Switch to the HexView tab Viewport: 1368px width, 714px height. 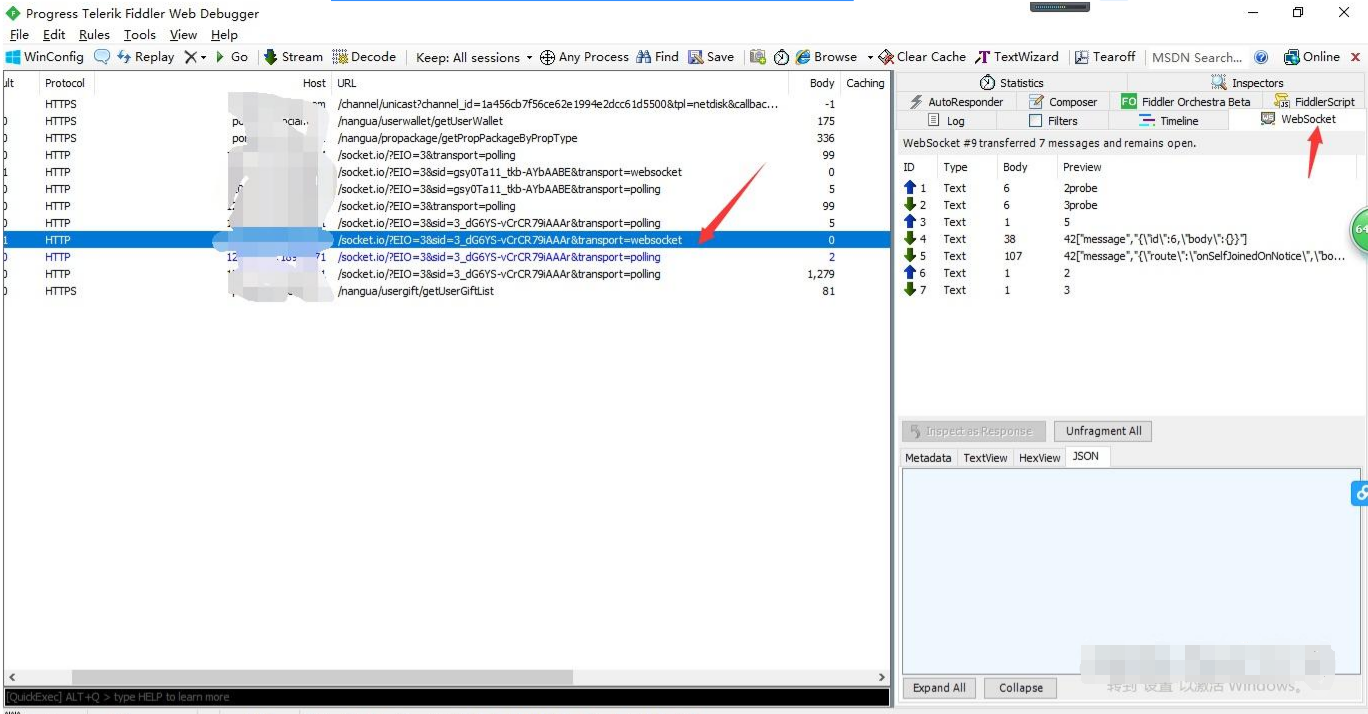click(1039, 457)
